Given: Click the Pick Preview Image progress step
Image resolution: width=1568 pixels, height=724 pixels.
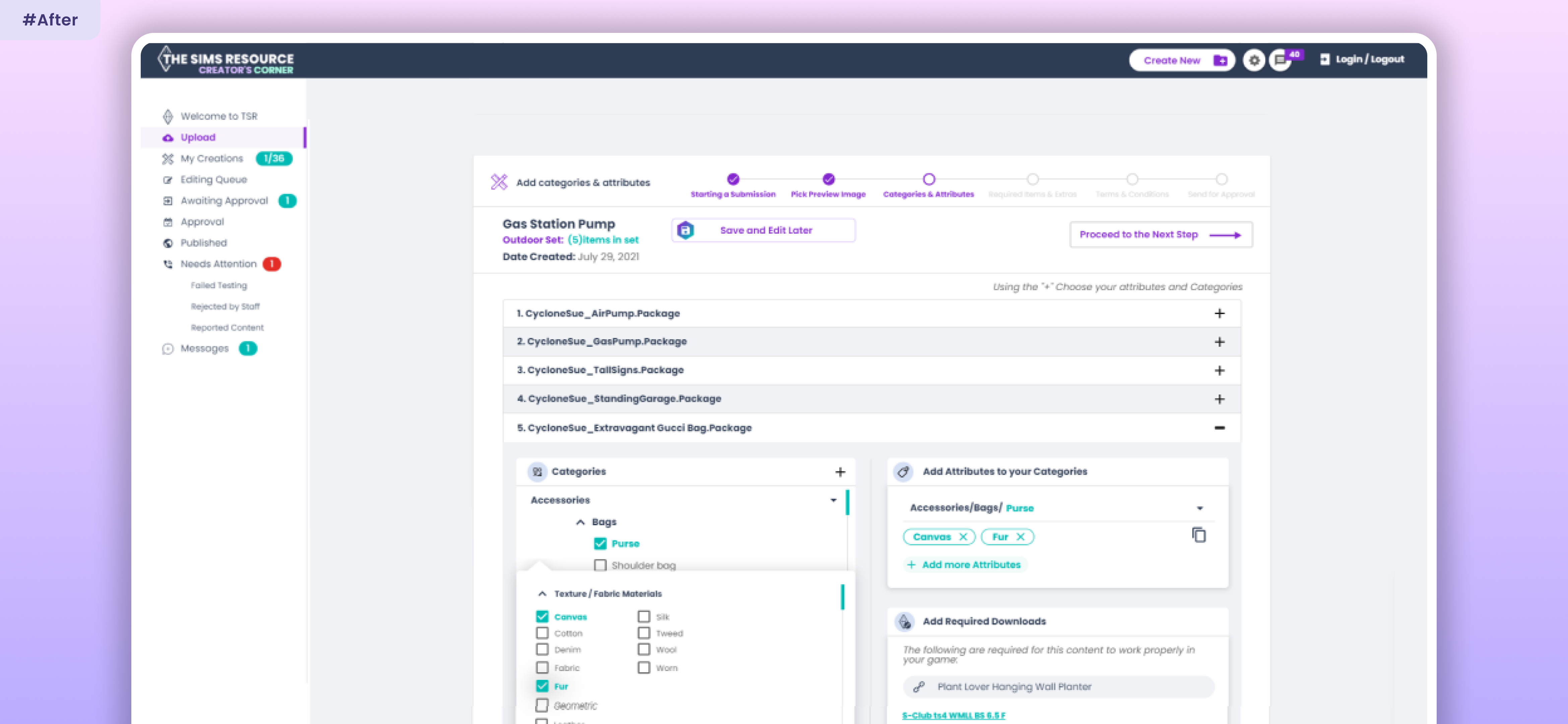Looking at the screenshot, I should tap(828, 180).
